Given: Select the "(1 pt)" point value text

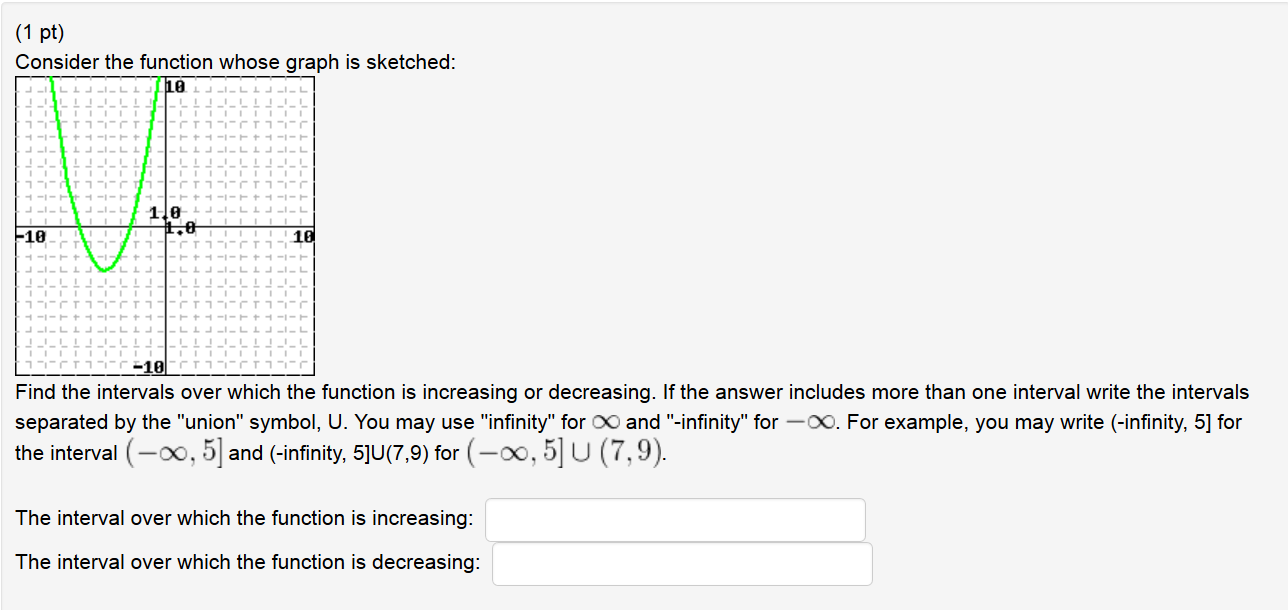Looking at the screenshot, I should [39, 32].
